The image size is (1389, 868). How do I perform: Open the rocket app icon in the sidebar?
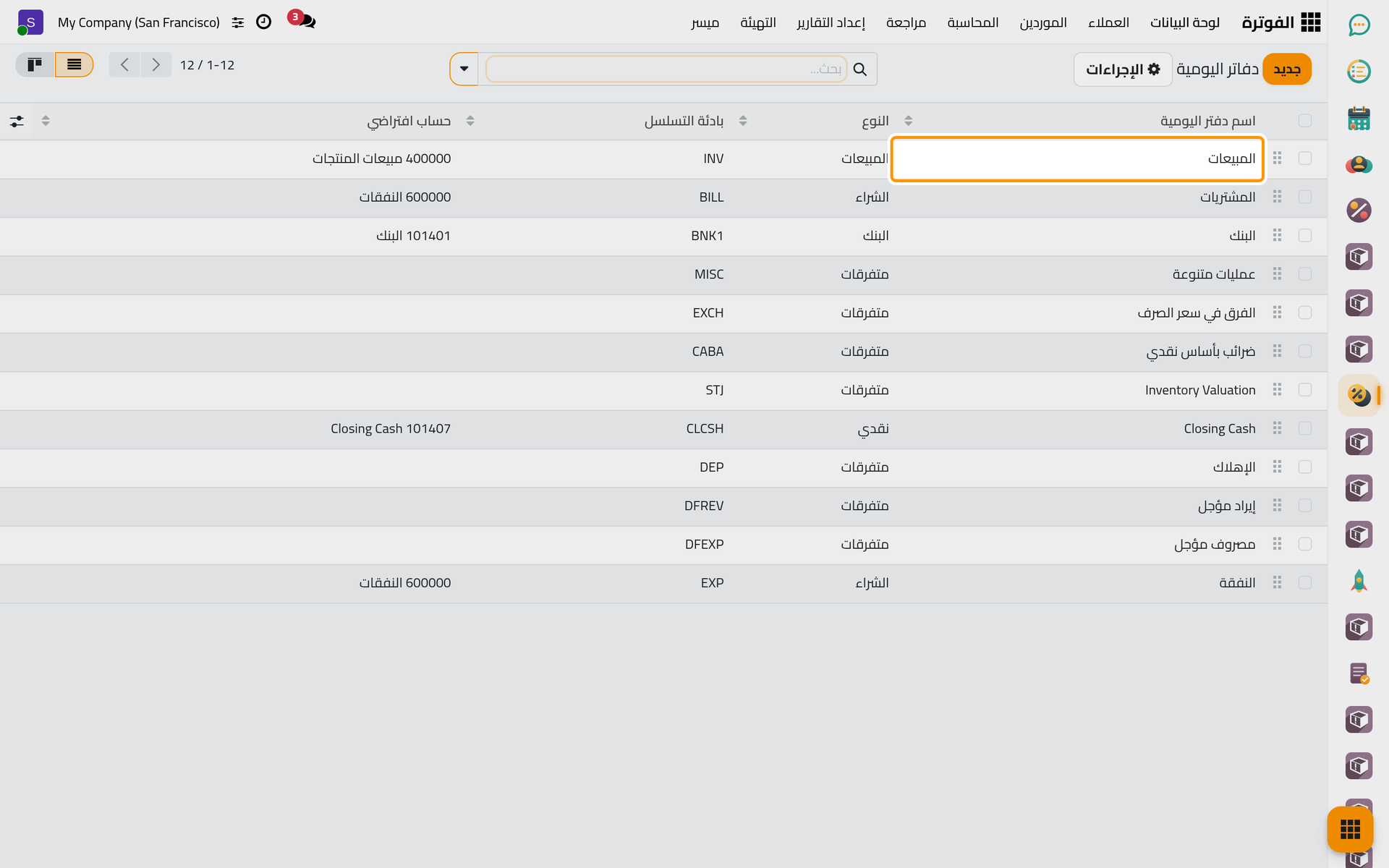point(1359,581)
